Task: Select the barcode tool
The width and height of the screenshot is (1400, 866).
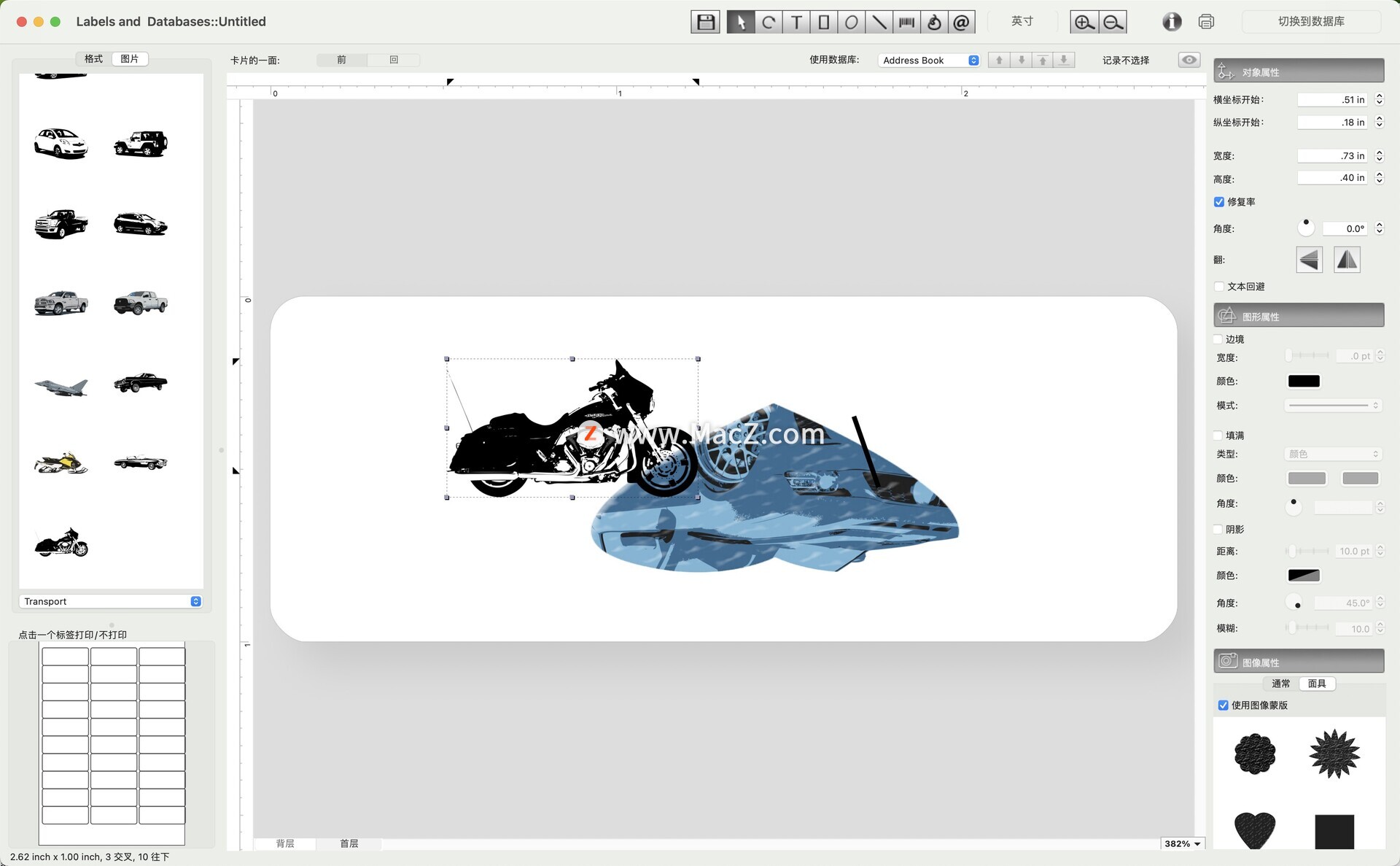Action: 906,22
